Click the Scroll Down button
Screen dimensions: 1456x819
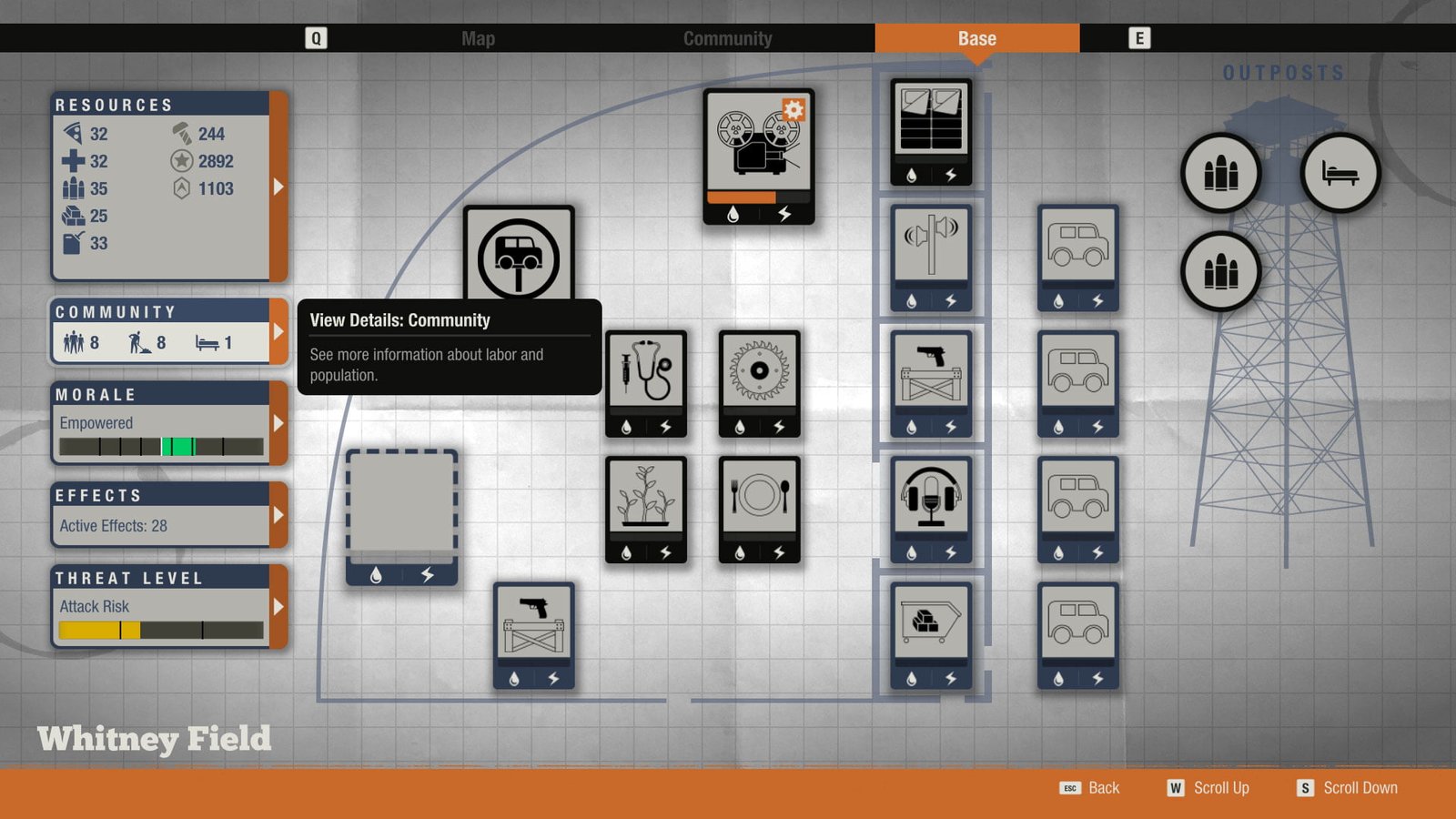[x=1348, y=788]
